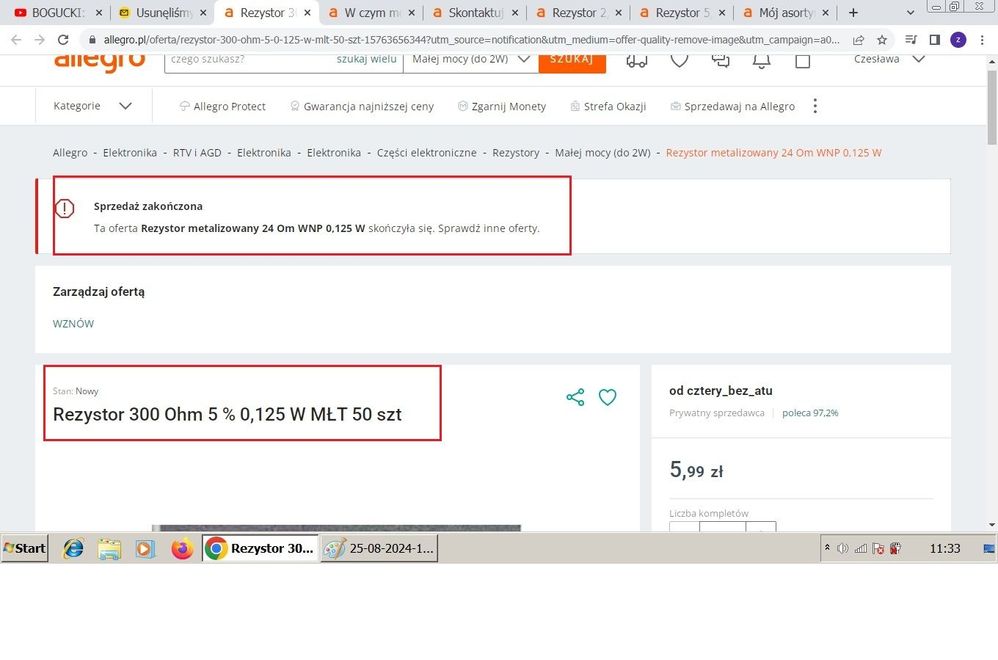
Task: Open the reading list icon in Chrome toolbar
Action: tap(911, 39)
